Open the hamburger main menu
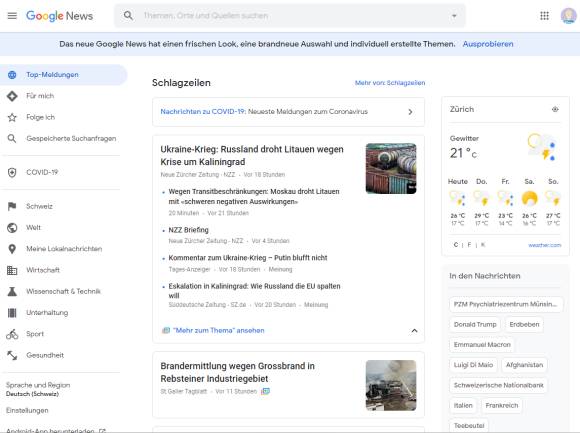This screenshot has height=433, width=580. coord(12,16)
